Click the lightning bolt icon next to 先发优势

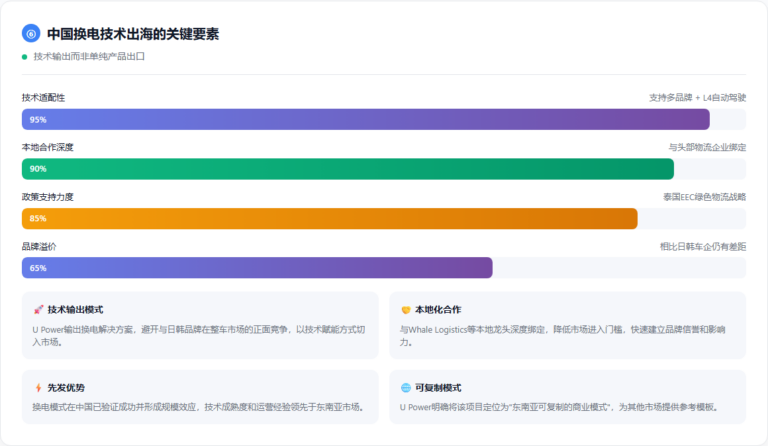[38, 388]
